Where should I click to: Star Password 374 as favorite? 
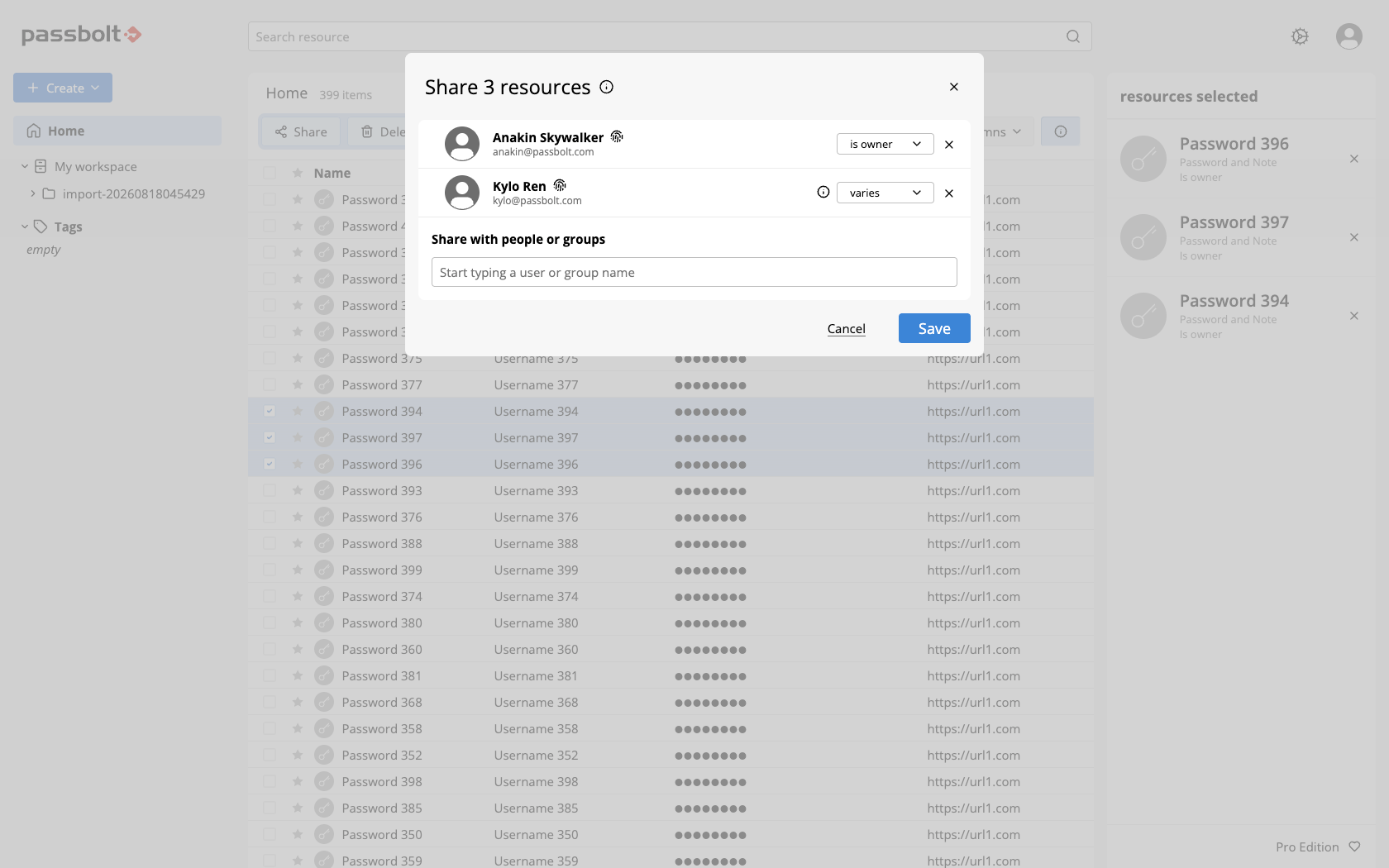pos(298,596)
